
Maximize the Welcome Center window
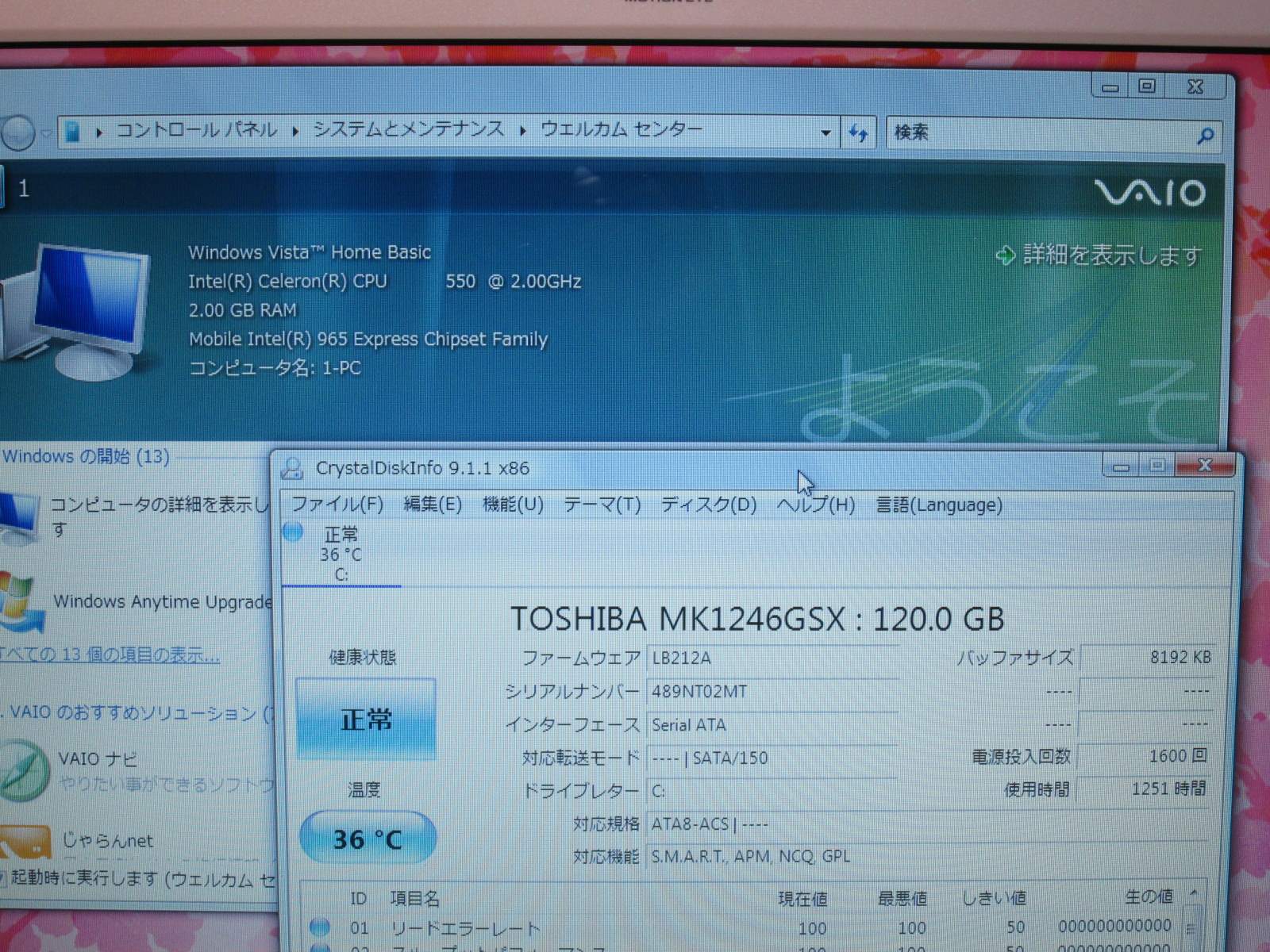[x=1148, y=86]
